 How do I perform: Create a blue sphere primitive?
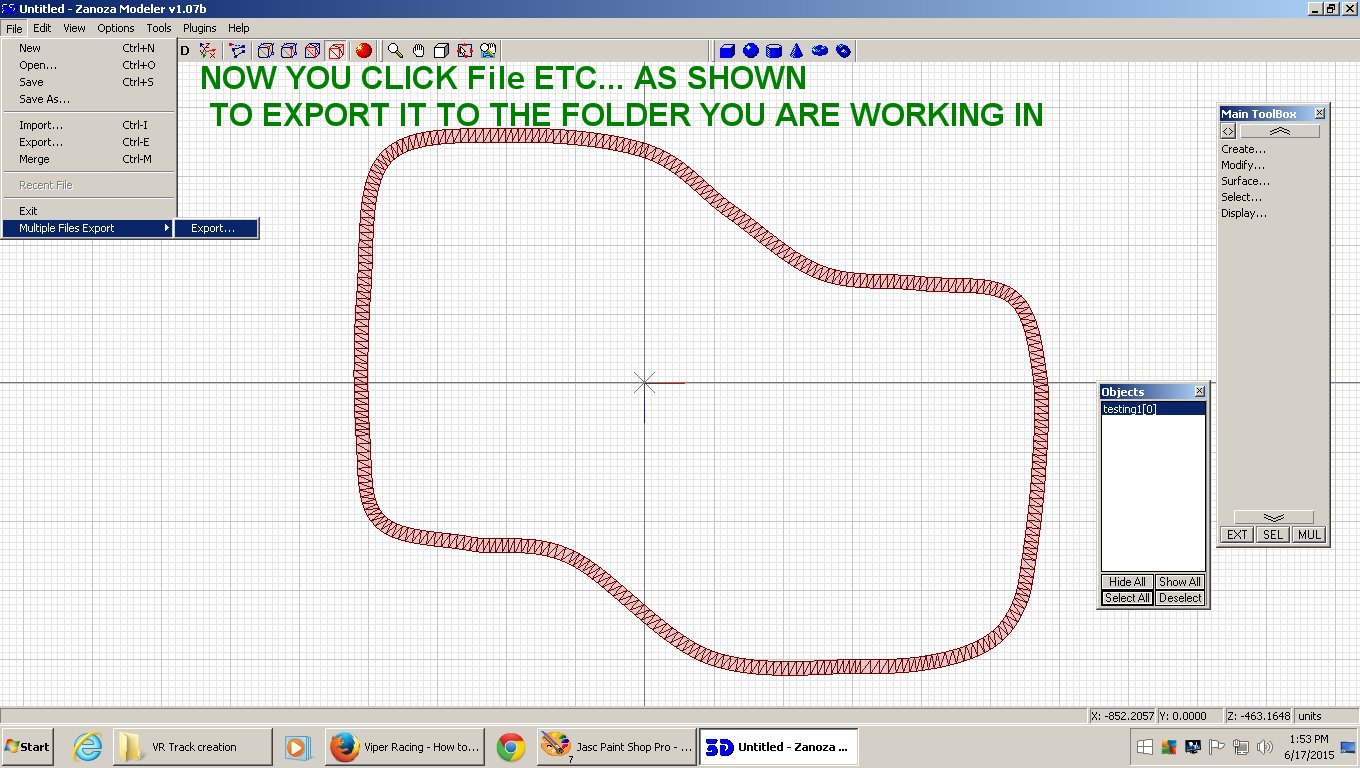pos(751,50)
